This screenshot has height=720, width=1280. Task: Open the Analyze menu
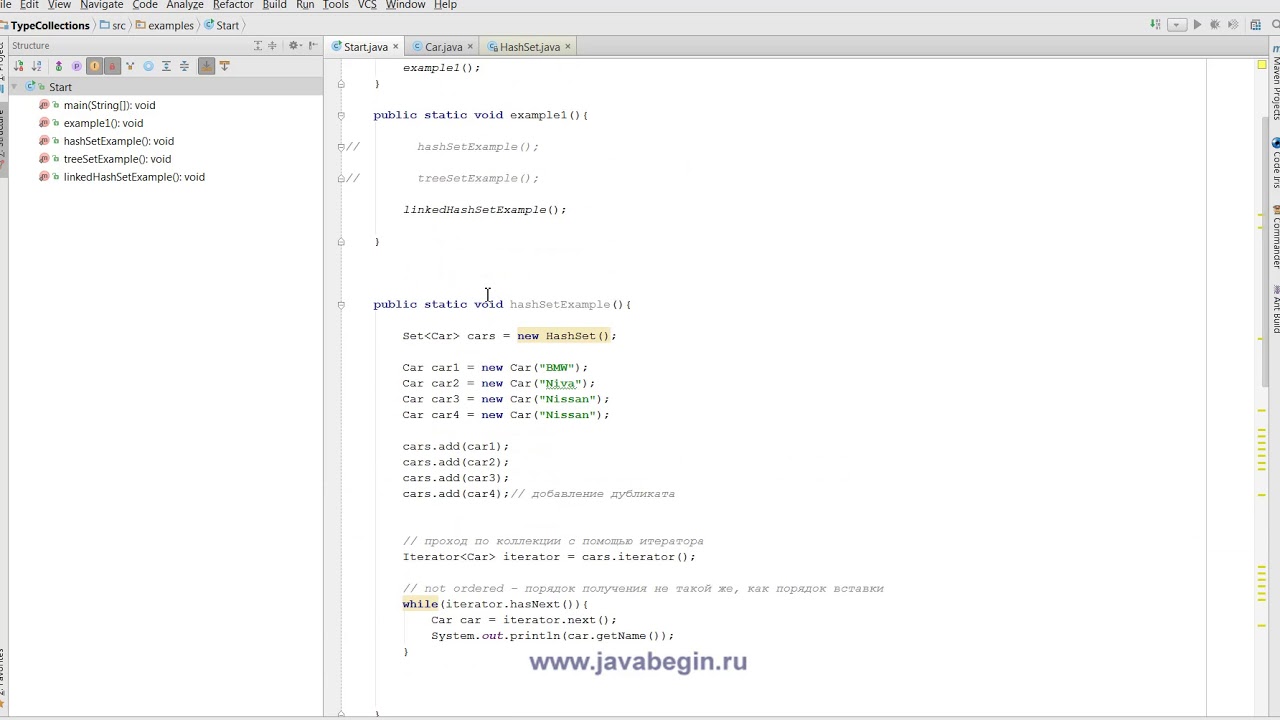tap(185, 5)
